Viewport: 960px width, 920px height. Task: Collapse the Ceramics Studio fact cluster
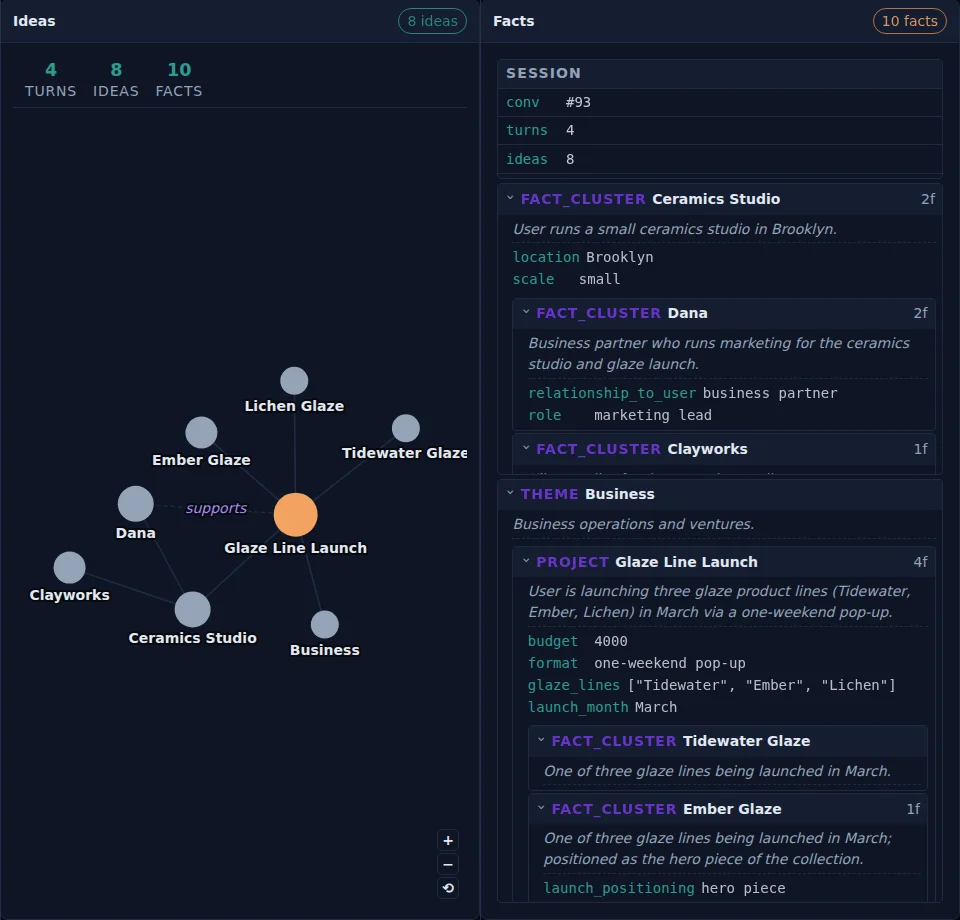(510, 198)
